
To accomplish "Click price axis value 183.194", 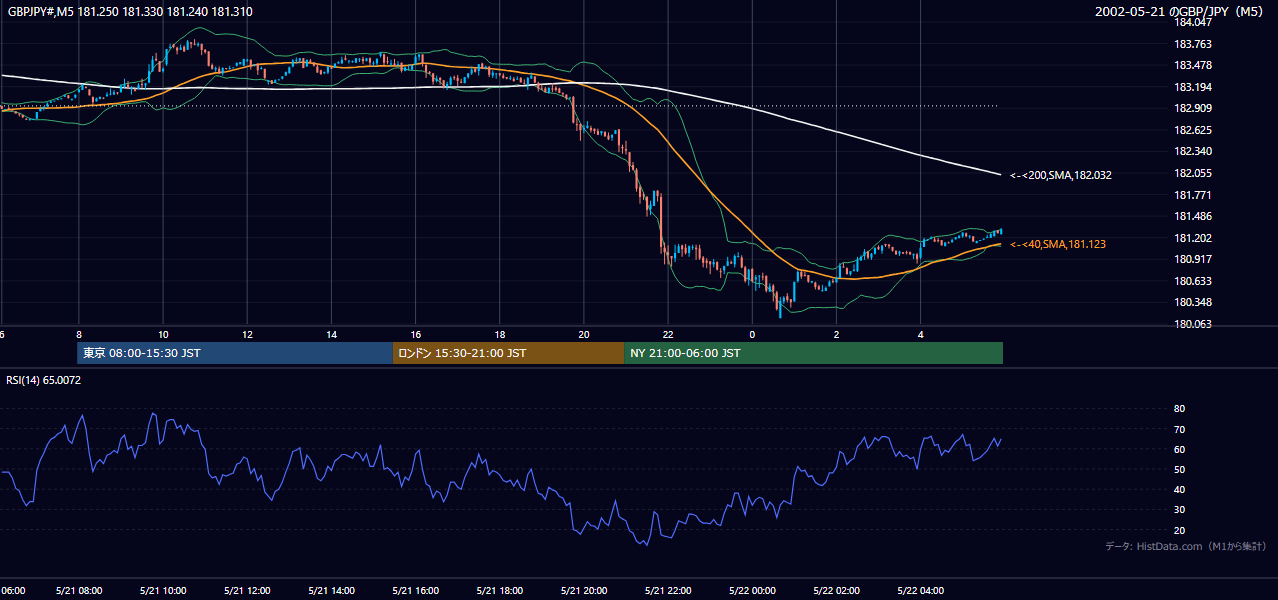I will coord(1192,87).
